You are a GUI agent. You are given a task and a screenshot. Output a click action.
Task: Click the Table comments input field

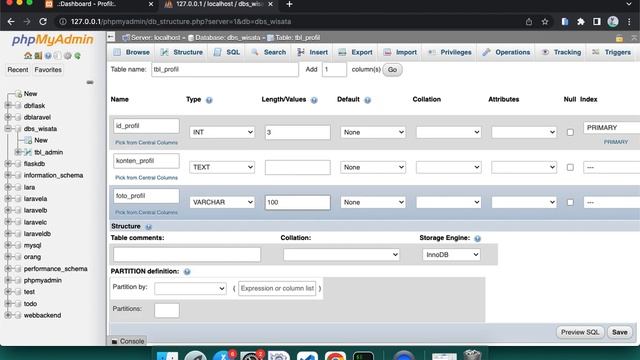(187, 255)
